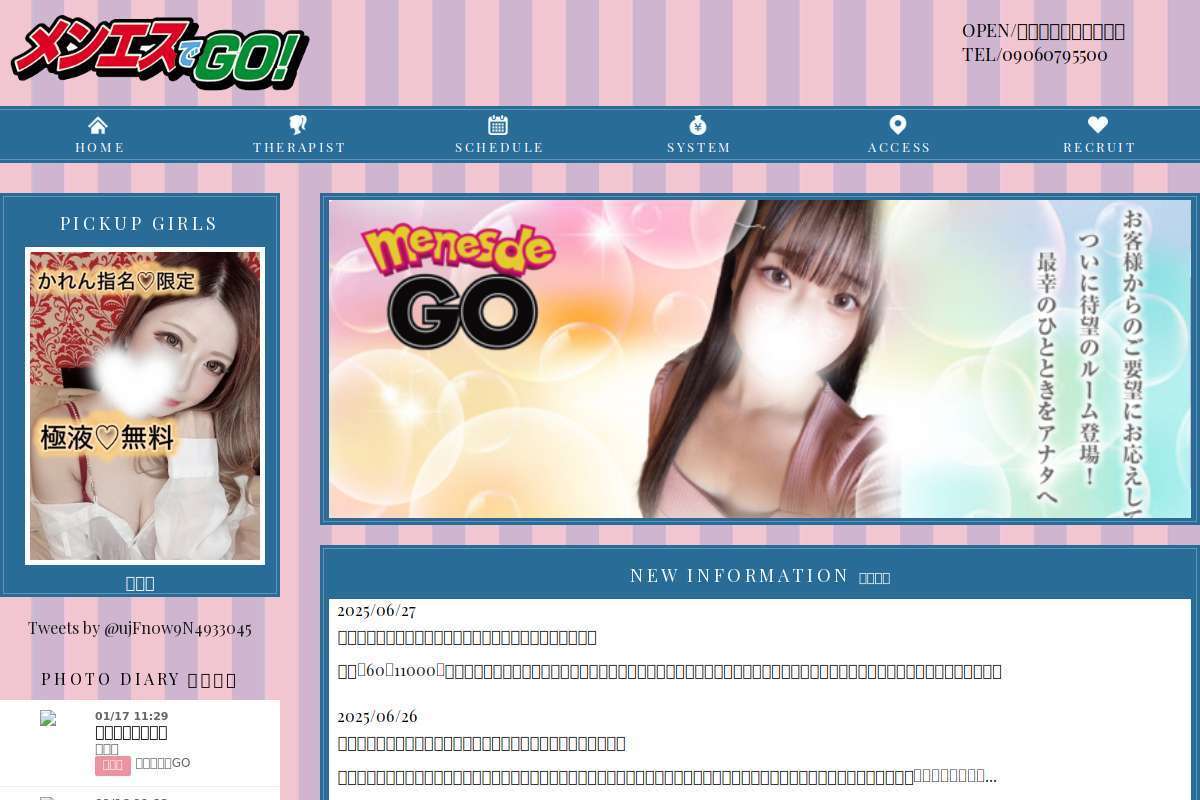Viewport: 1200px width, 800px height.
Task: Open the Pickup Girls photo card
Action: (x=145, y=406)
